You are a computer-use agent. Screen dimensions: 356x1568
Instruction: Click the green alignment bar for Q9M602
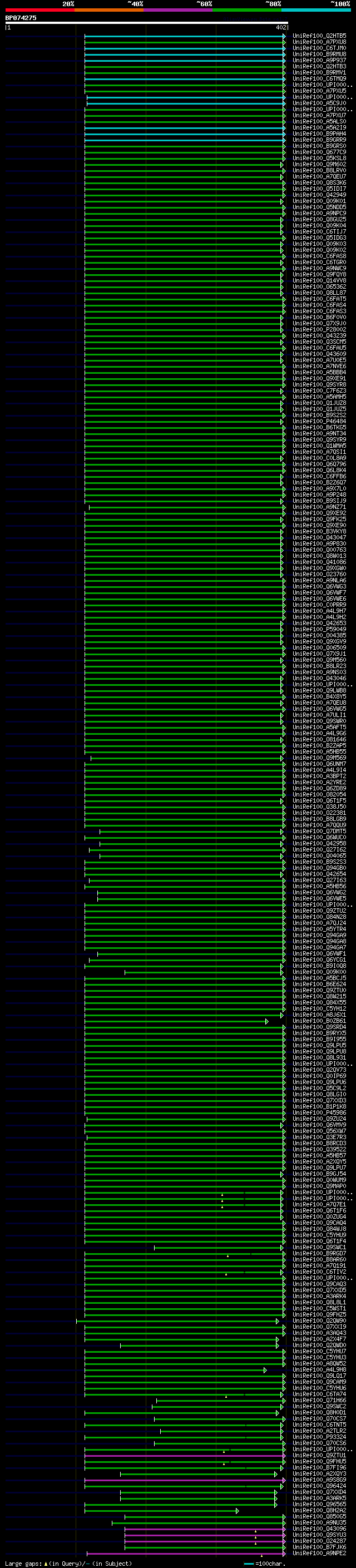184,165
